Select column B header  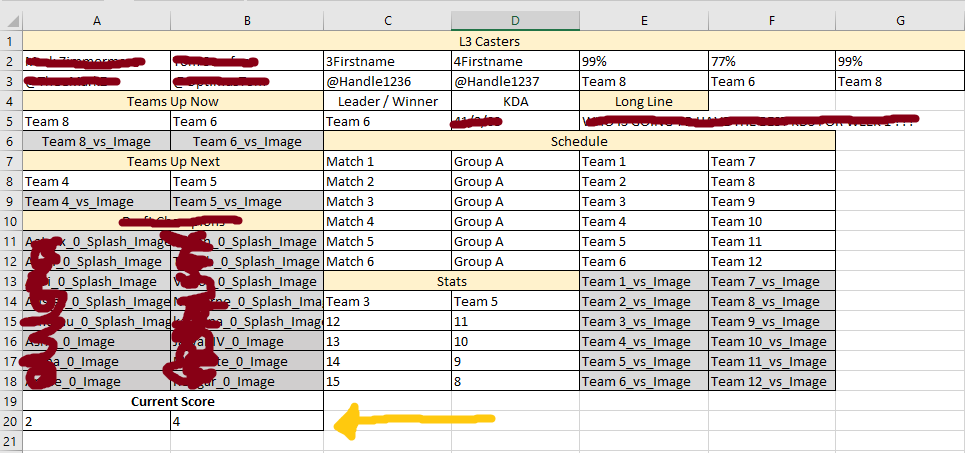pyautogui.click(x=247, y=21)
